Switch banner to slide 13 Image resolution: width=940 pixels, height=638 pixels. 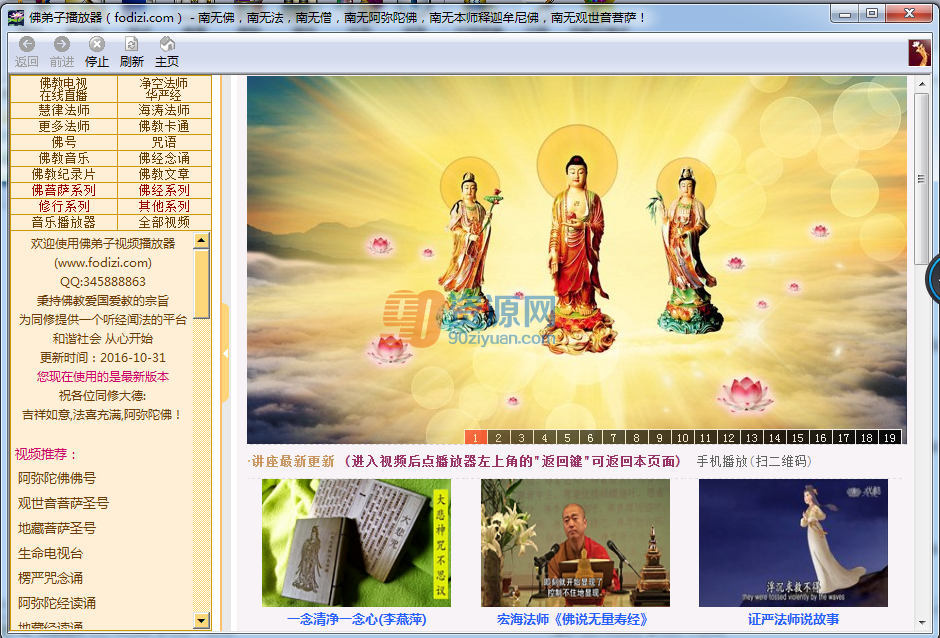[752, 438]
